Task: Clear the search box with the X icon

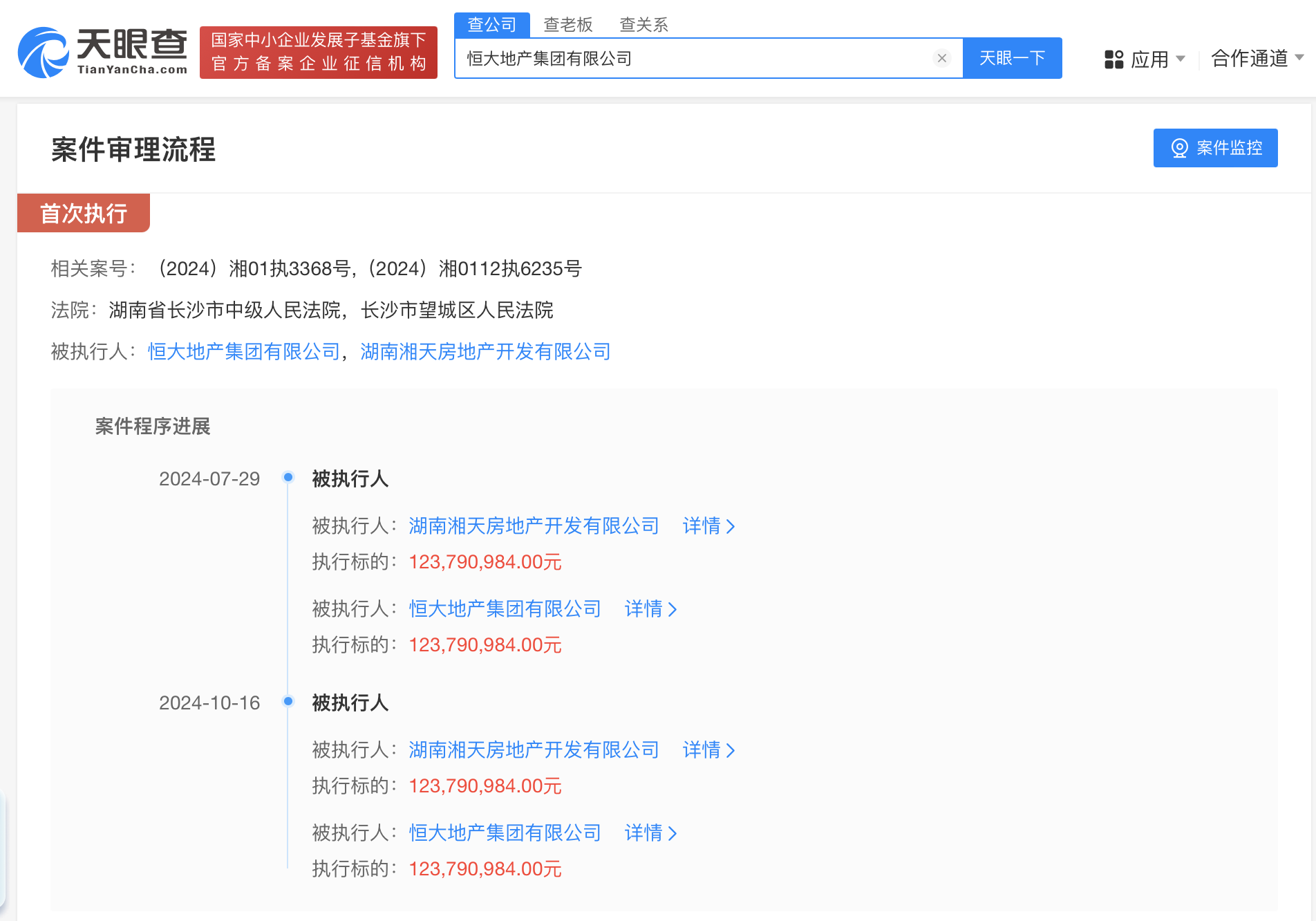Action: pyautogui.click(x=941, y=58)
